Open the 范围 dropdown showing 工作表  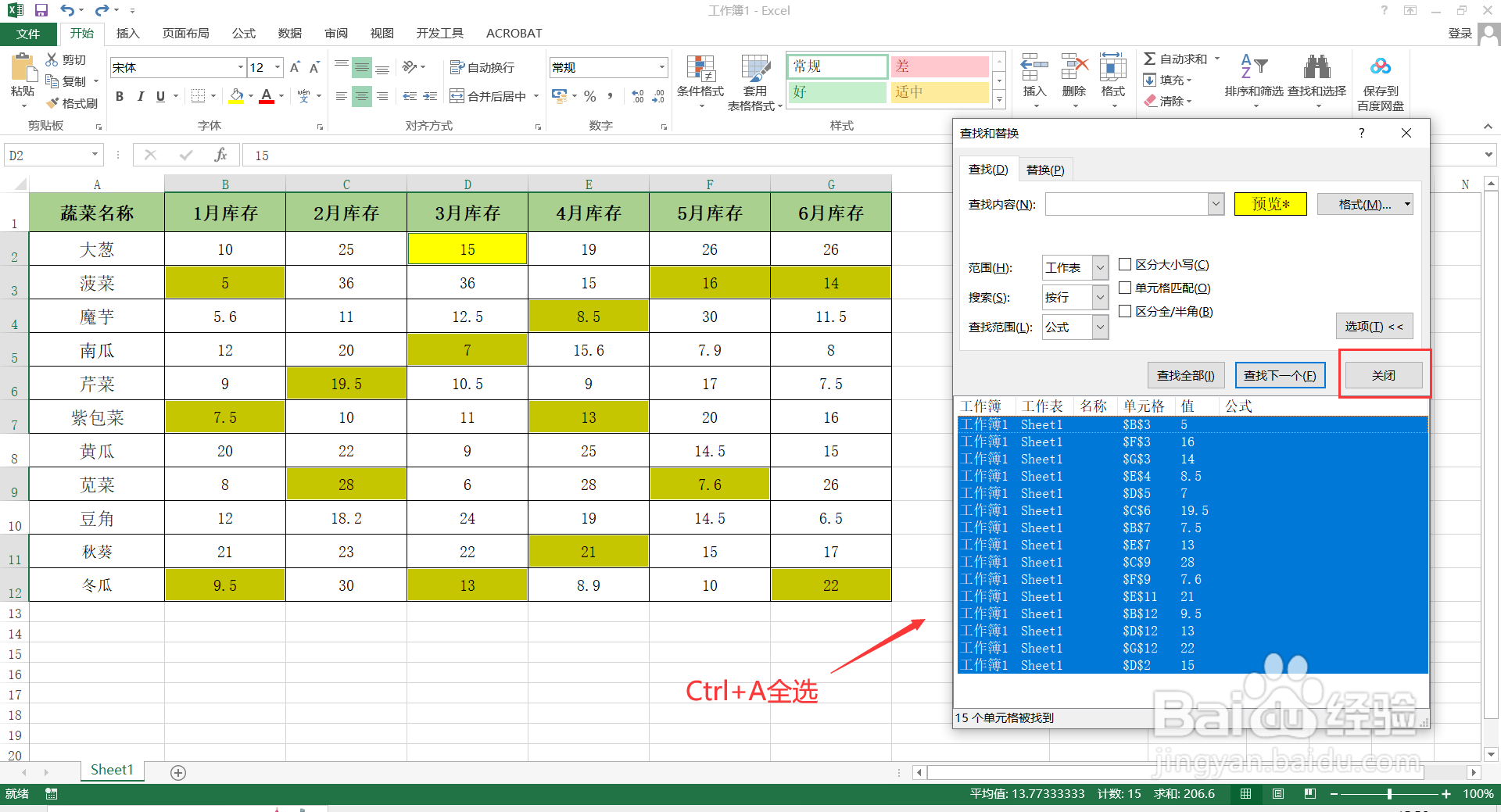click(1099, 267)
